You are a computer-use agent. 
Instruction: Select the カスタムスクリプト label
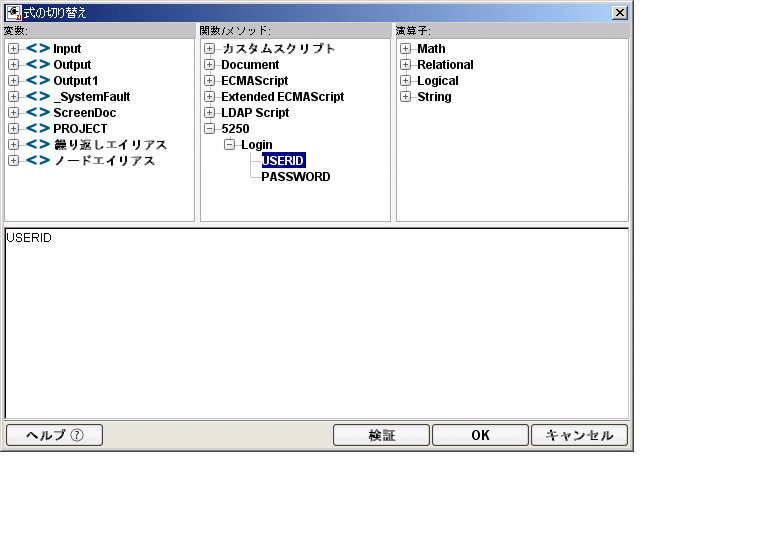[x=278, y=48]
